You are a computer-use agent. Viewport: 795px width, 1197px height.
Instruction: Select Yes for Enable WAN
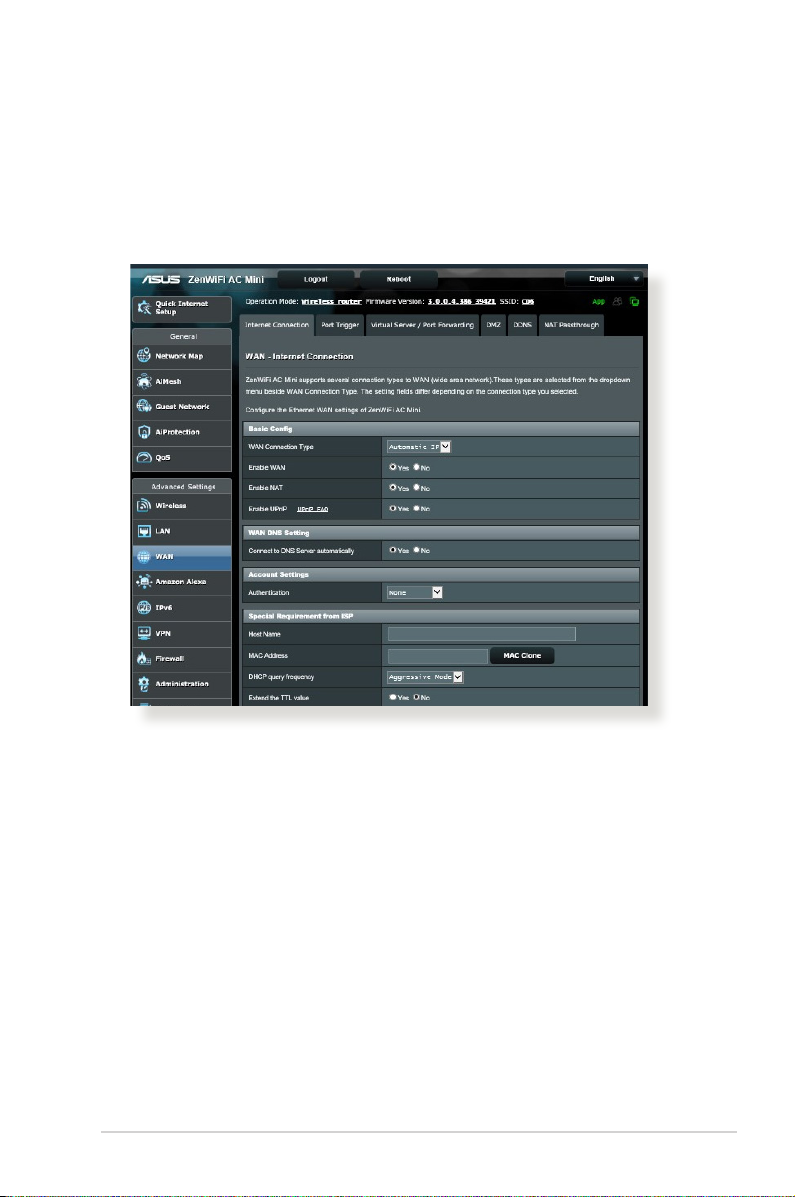tap(393, 467)
